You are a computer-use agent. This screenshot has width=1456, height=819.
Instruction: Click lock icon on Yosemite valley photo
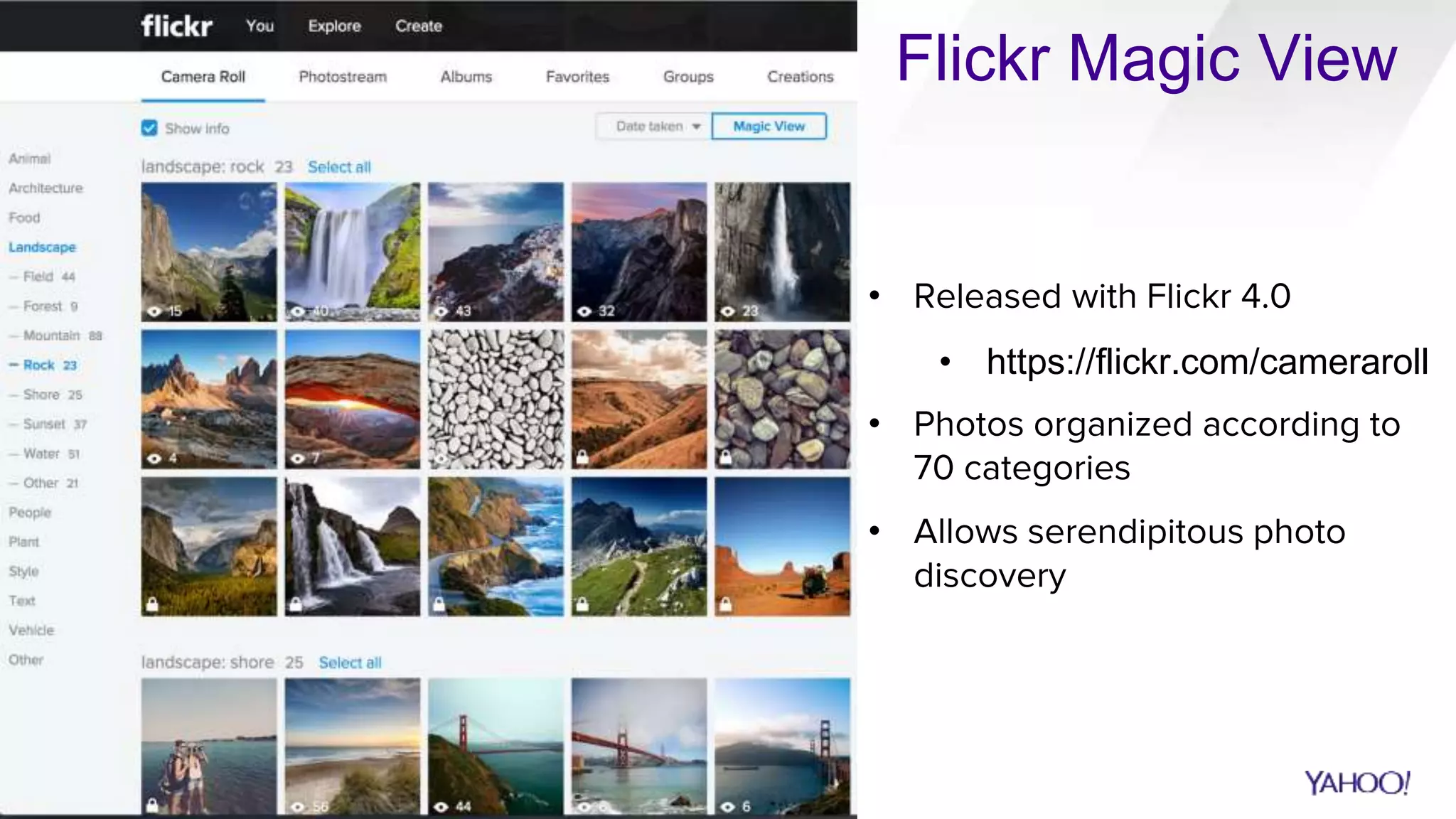[x=152, y=604]
